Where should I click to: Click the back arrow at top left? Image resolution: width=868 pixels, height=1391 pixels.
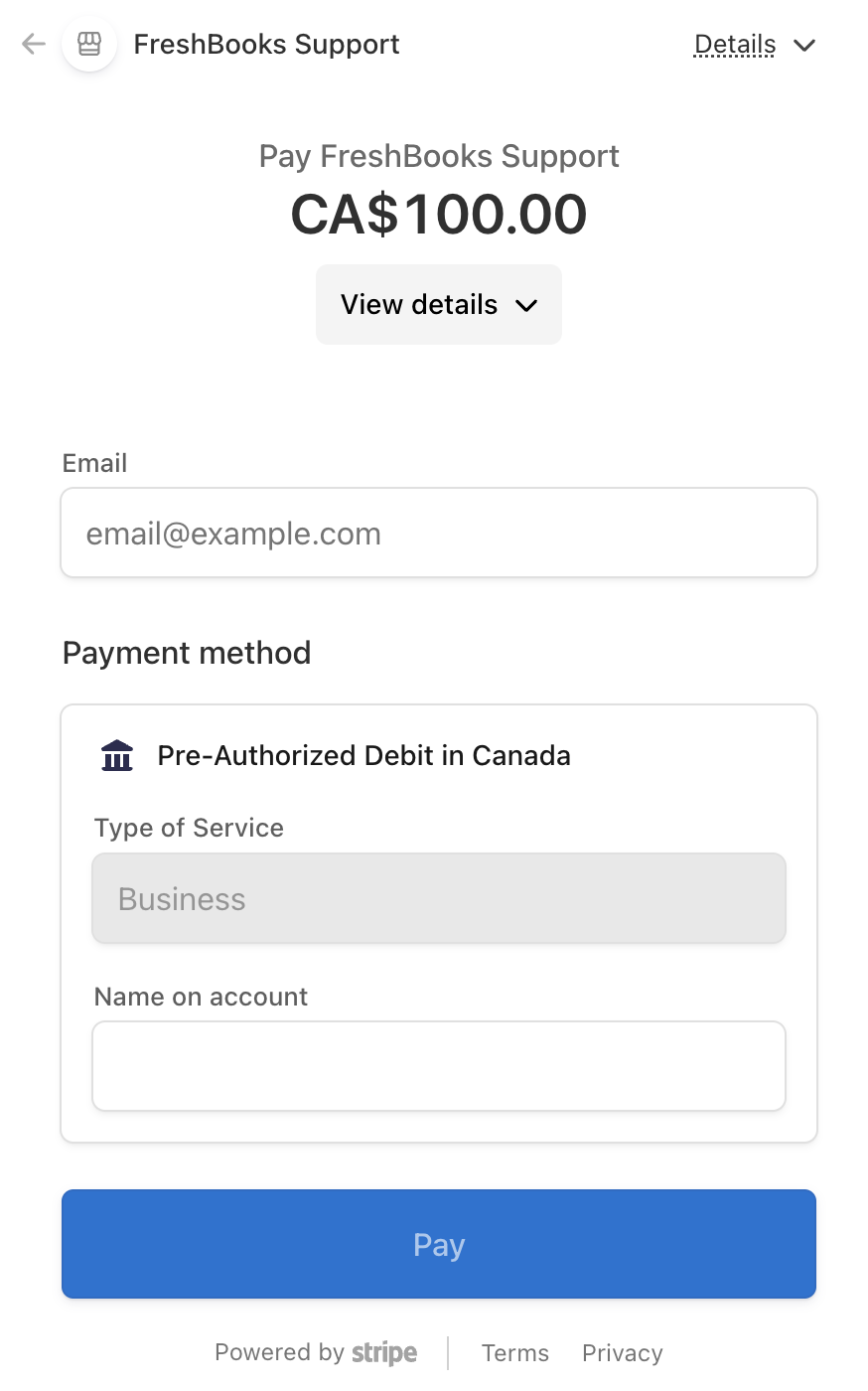click(32, 44)
